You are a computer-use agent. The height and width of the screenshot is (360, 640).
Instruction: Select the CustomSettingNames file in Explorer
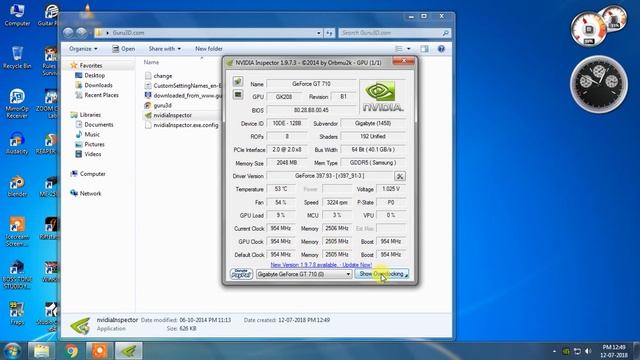pyautogui.click(x=183, y=86)
